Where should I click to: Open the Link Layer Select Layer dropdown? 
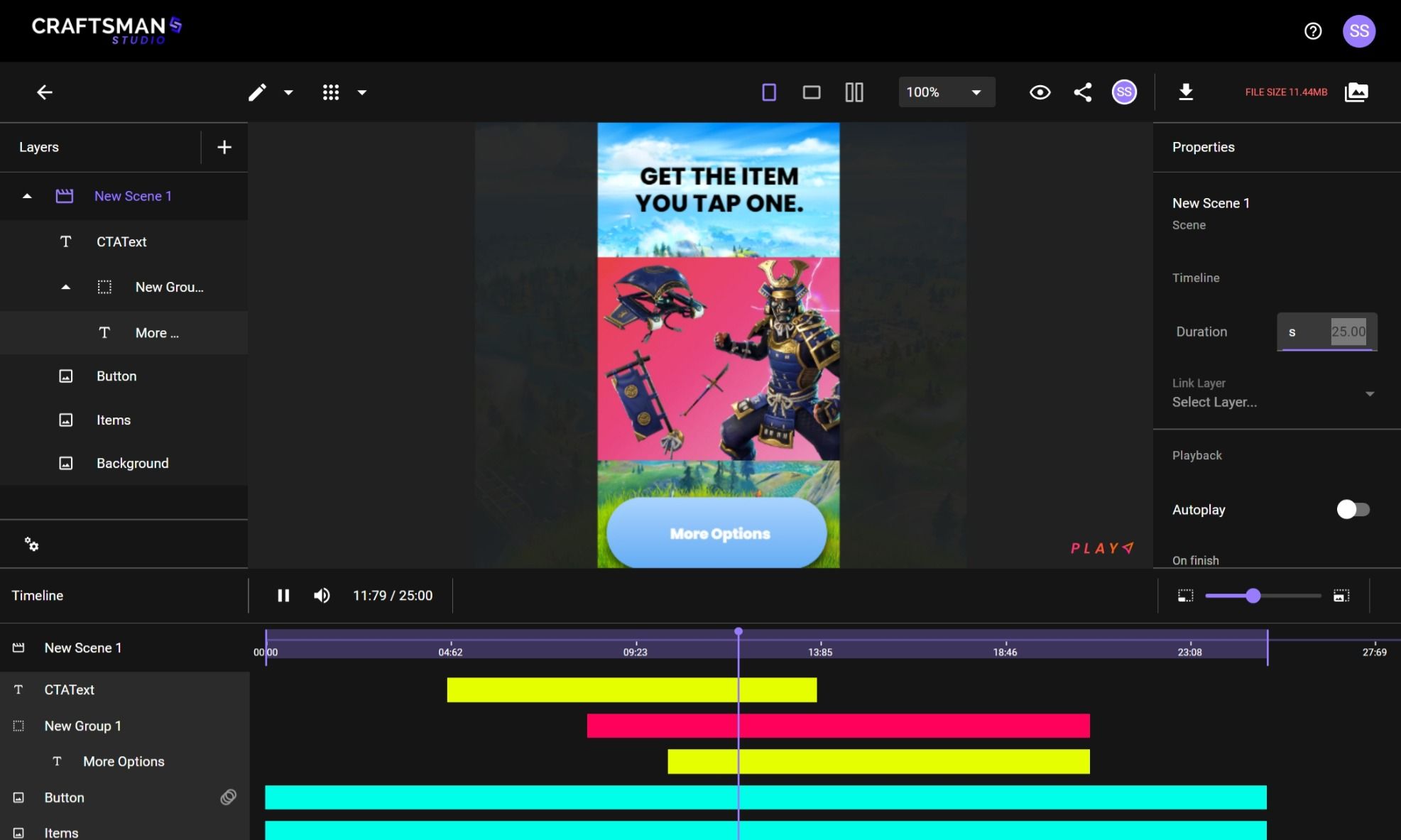point(1274,393)
